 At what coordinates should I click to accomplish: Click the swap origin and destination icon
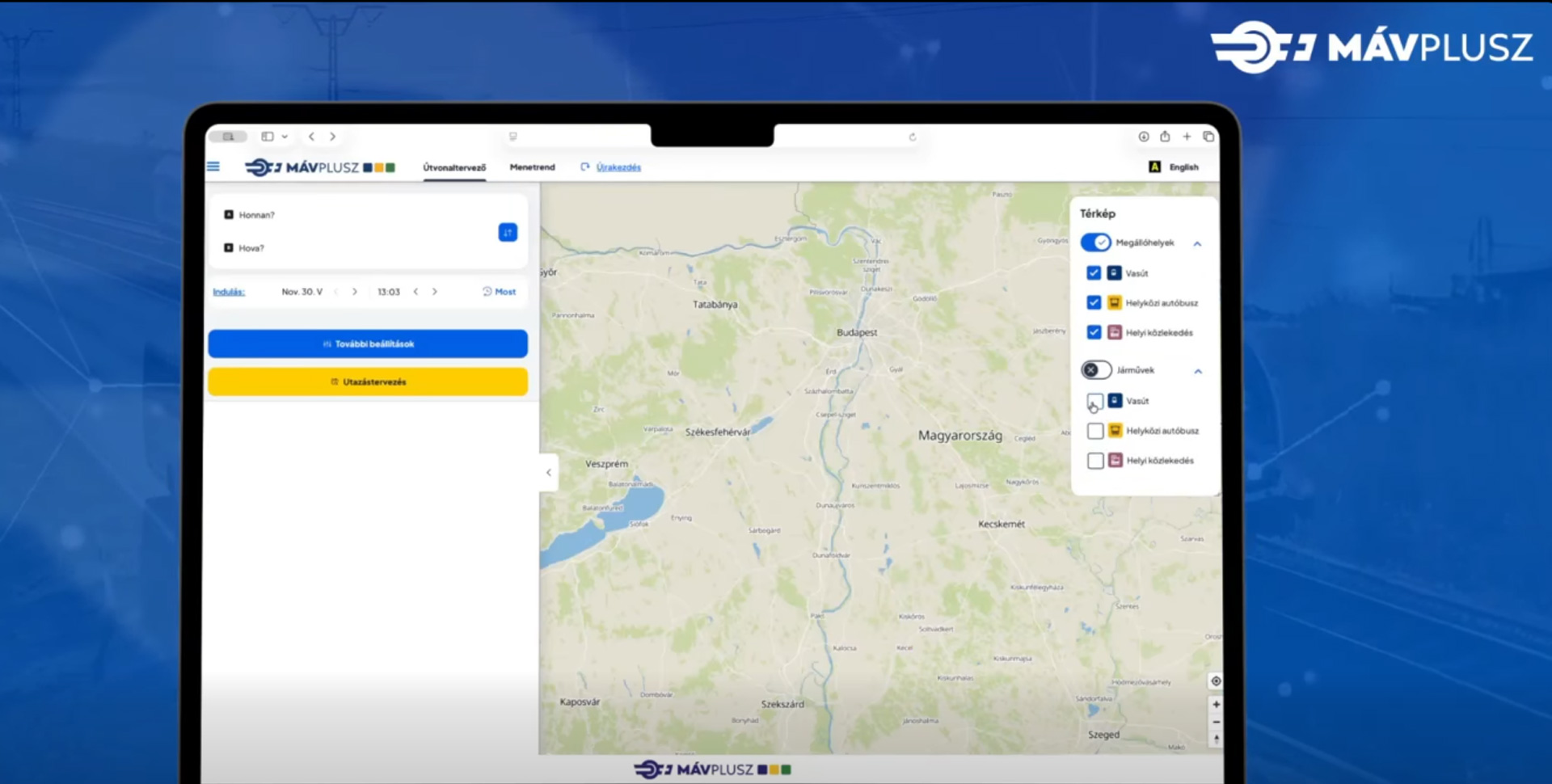coord(508,233)
